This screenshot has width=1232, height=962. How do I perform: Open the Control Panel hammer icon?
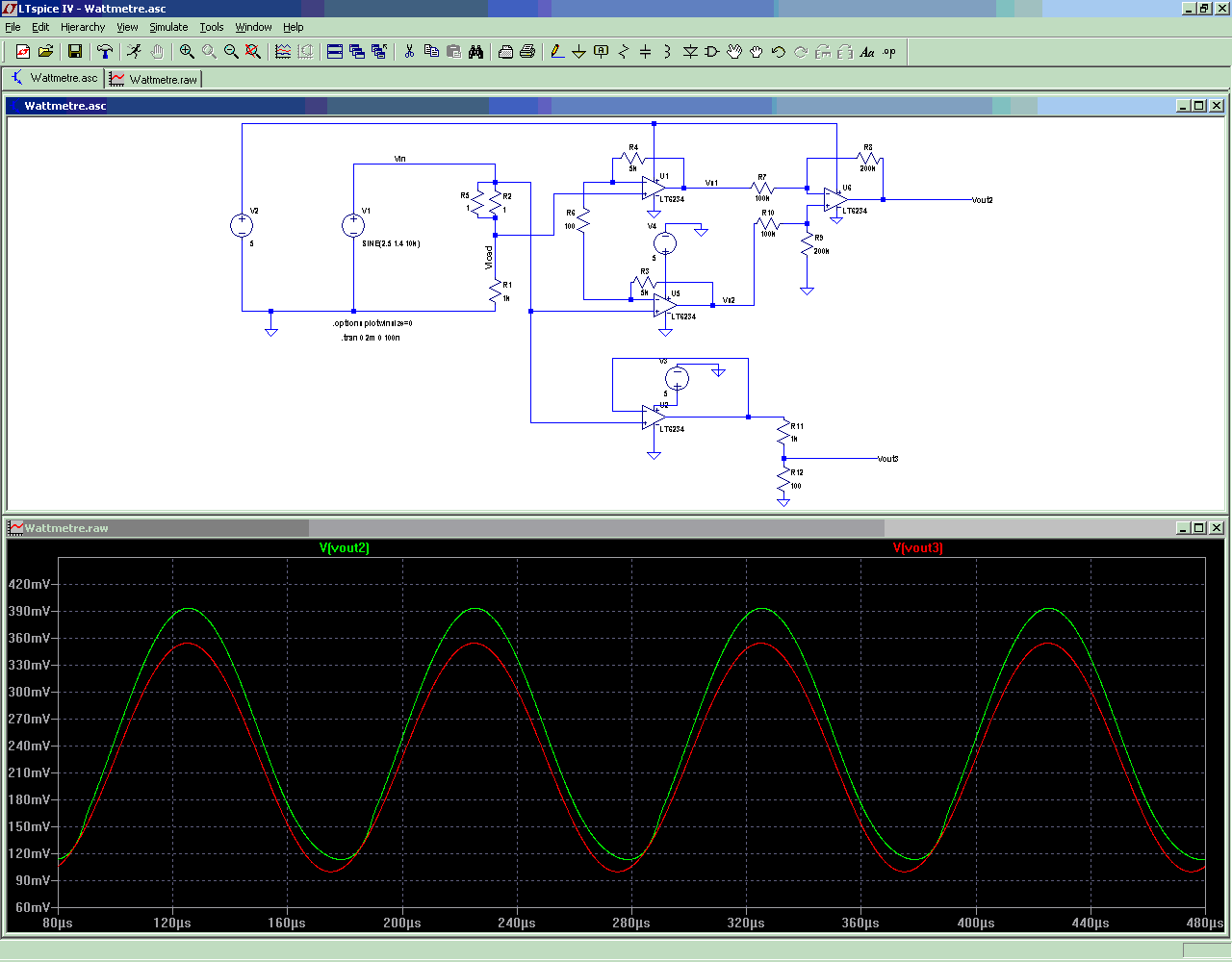105,52
